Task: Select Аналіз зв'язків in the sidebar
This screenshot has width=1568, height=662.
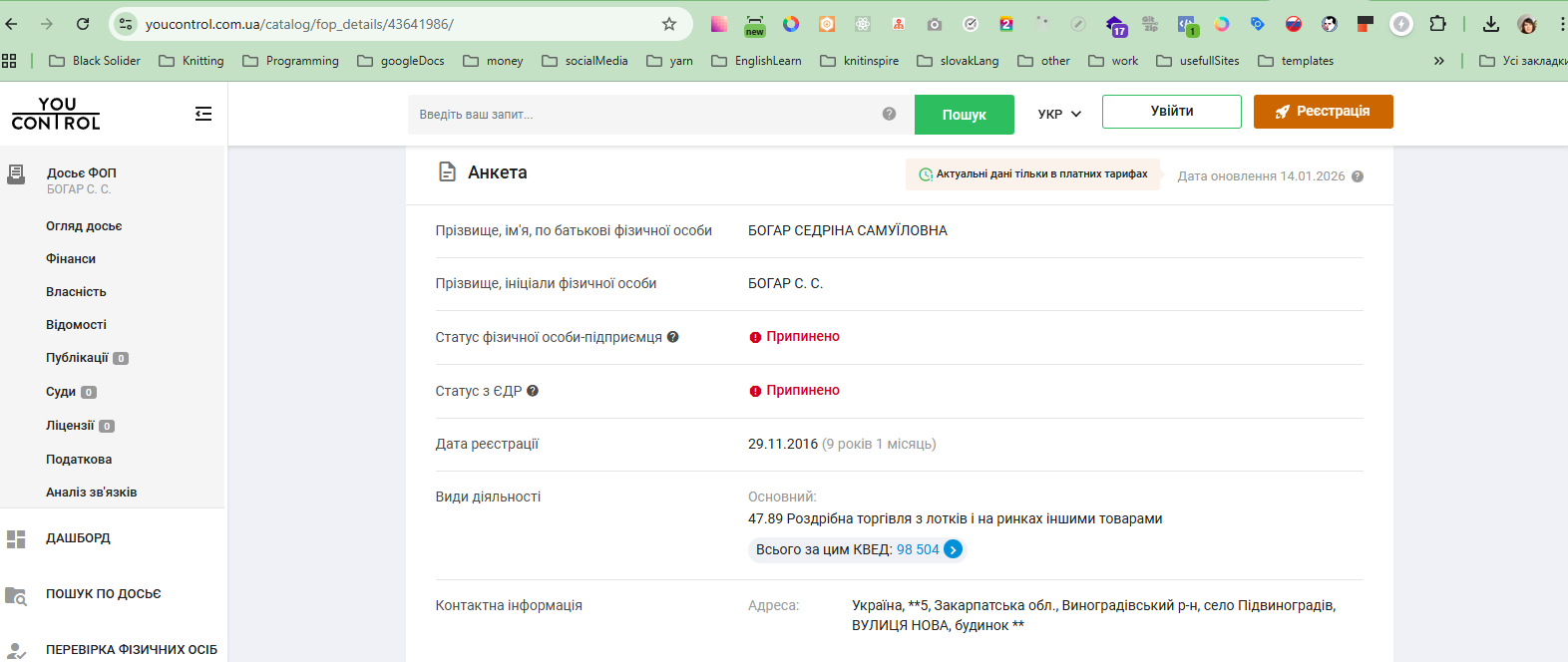Action: tap(92, 493)
